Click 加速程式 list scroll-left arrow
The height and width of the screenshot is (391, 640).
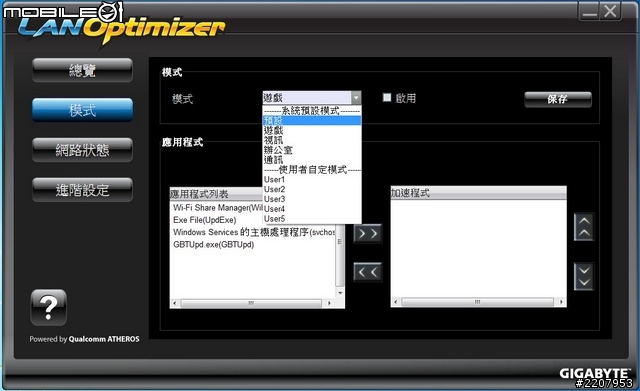[x=396, y=302]
